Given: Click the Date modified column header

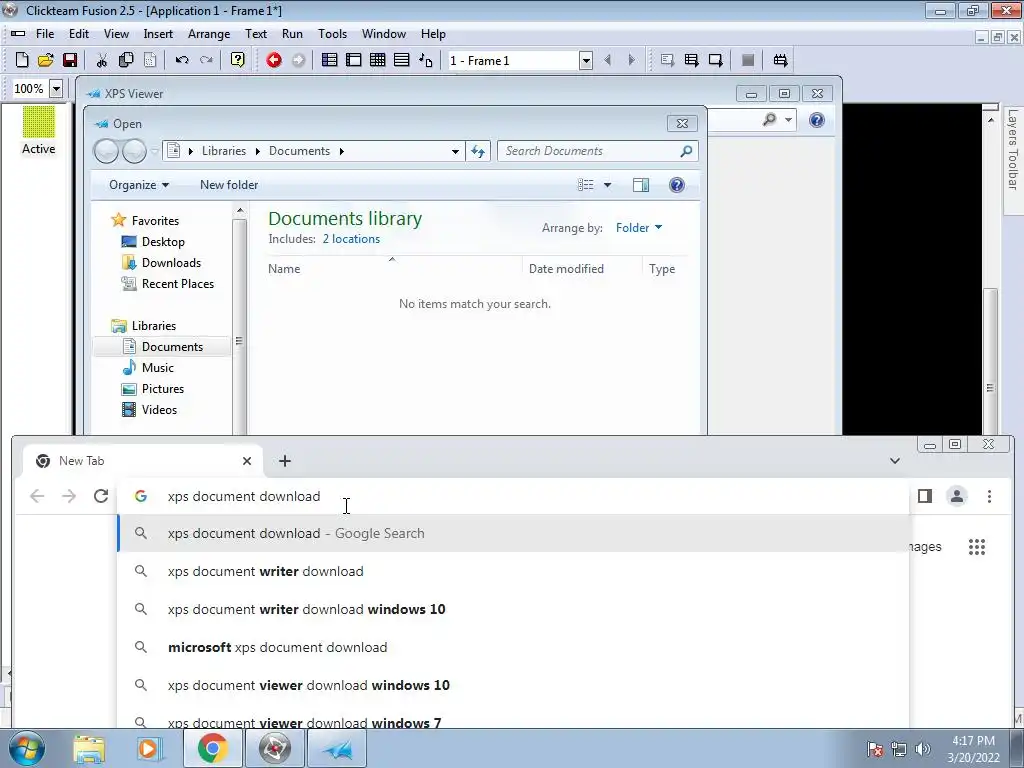Looking at the screenshot, I should (x=566, y=269).
